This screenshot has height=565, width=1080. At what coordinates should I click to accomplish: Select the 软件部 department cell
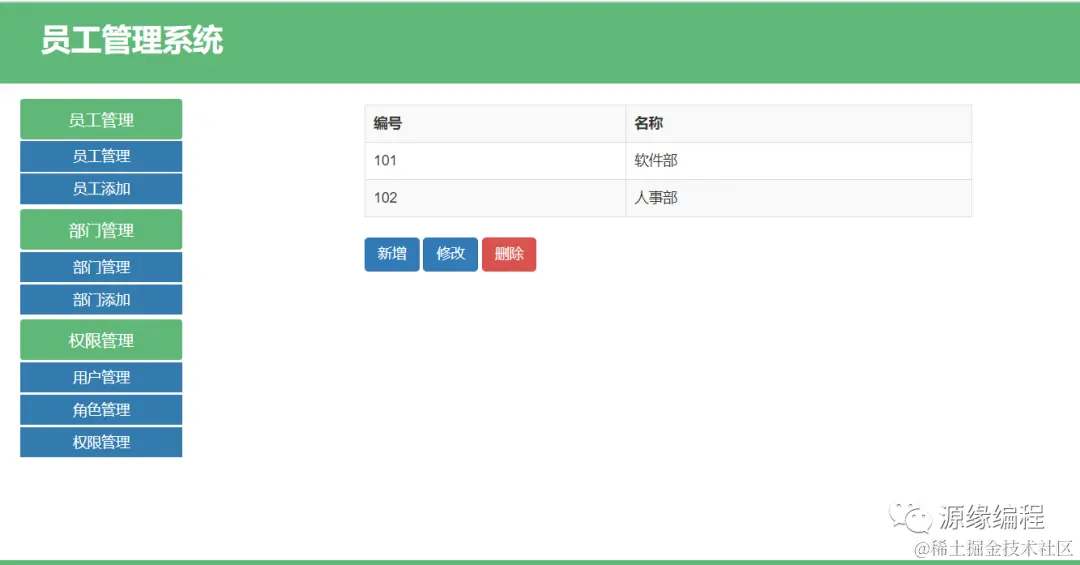tap(799, 161)
